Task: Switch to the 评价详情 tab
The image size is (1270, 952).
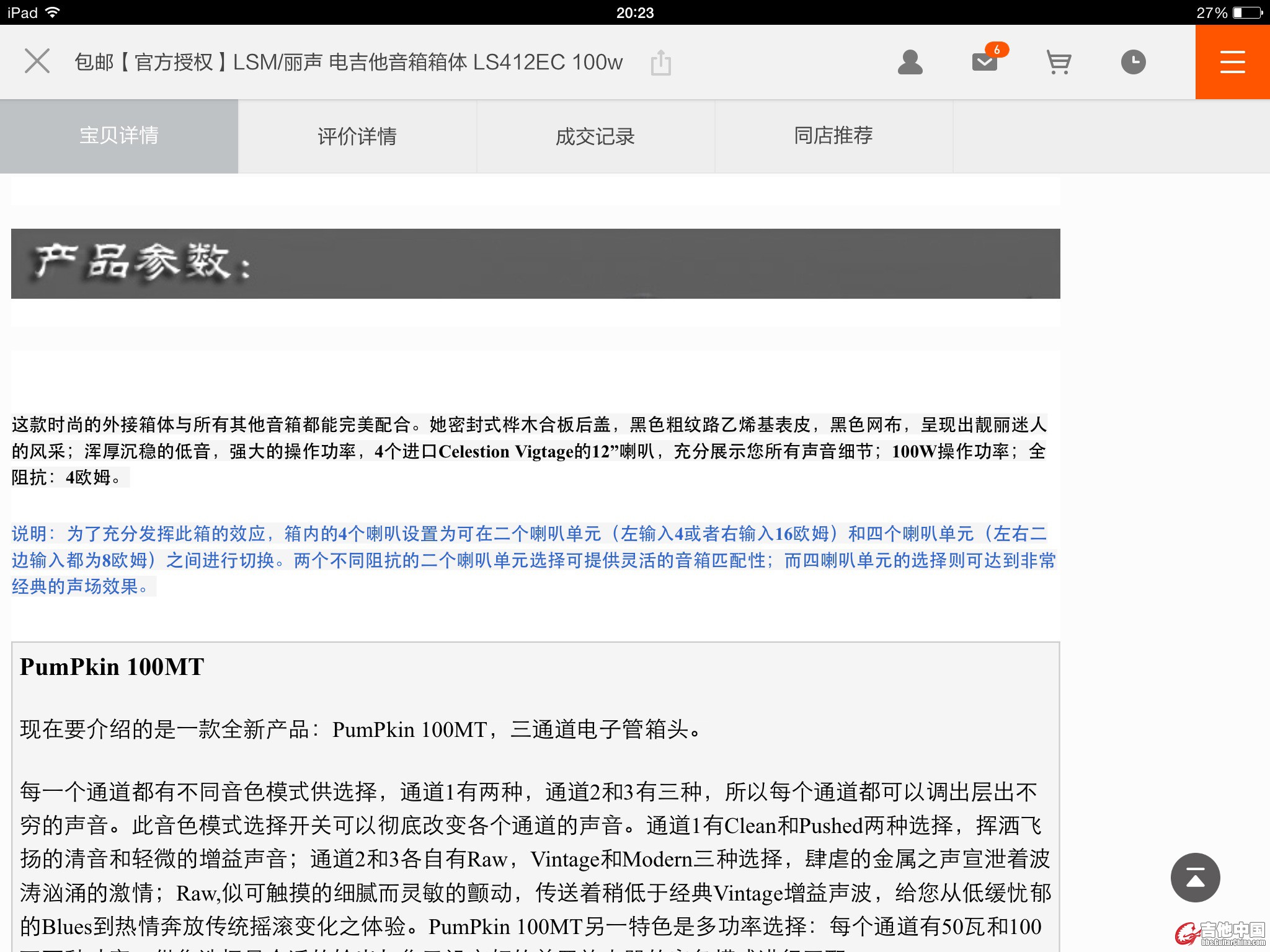Action: (x=357, y=136)
